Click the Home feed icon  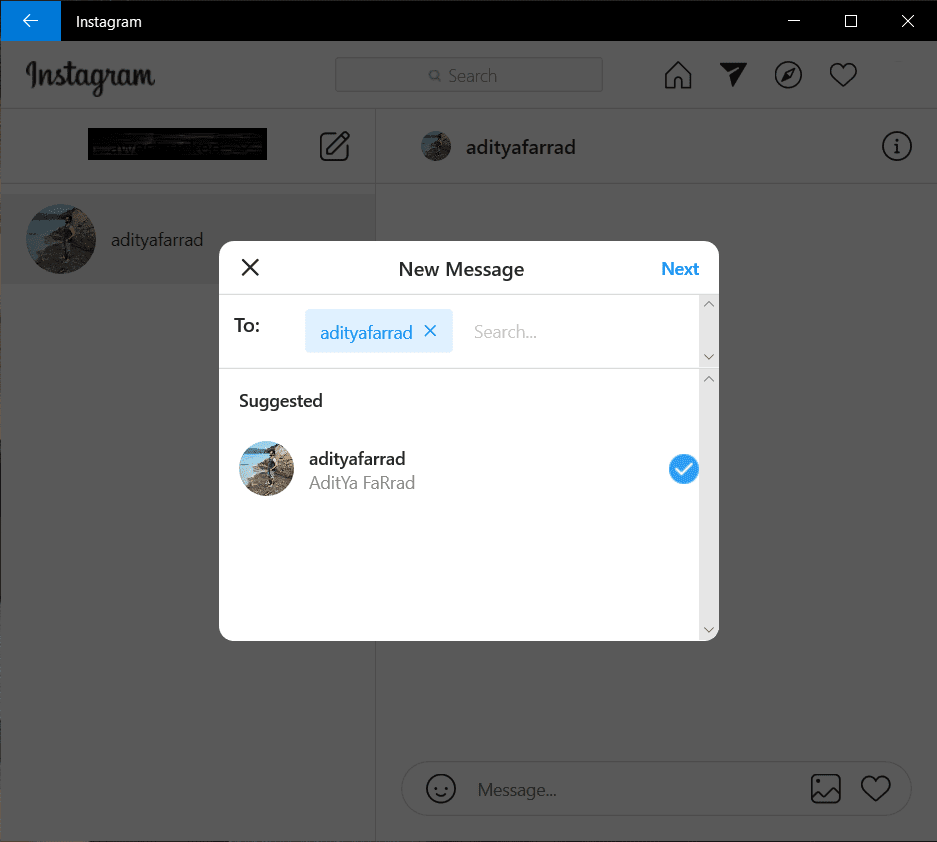[x=678, y=74]
